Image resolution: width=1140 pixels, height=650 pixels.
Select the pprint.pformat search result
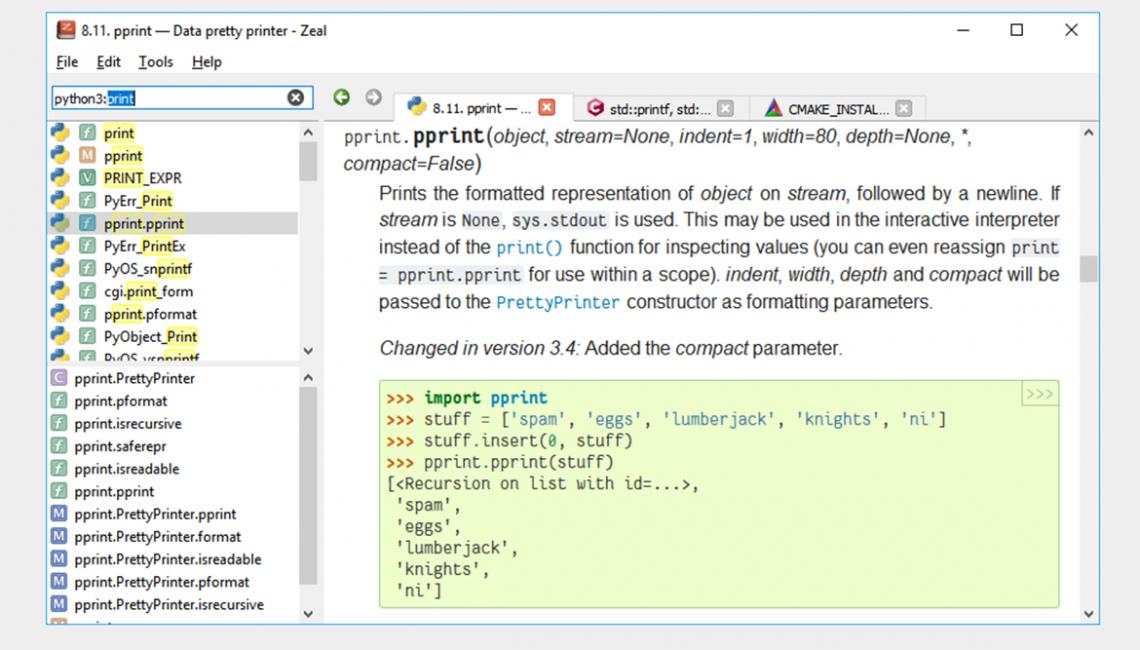click(173, 314)
